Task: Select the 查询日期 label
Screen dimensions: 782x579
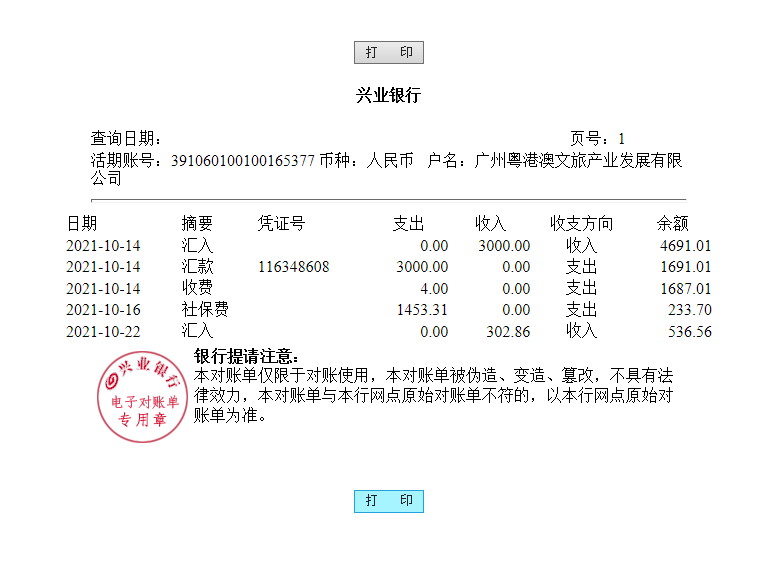Action: (126, 138)
